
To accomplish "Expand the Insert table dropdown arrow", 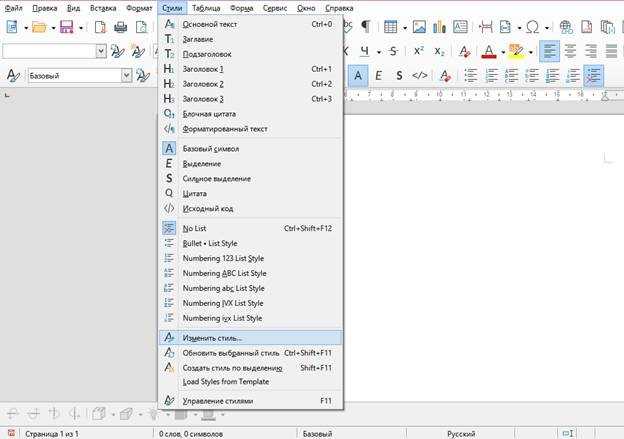I will 404,28.
